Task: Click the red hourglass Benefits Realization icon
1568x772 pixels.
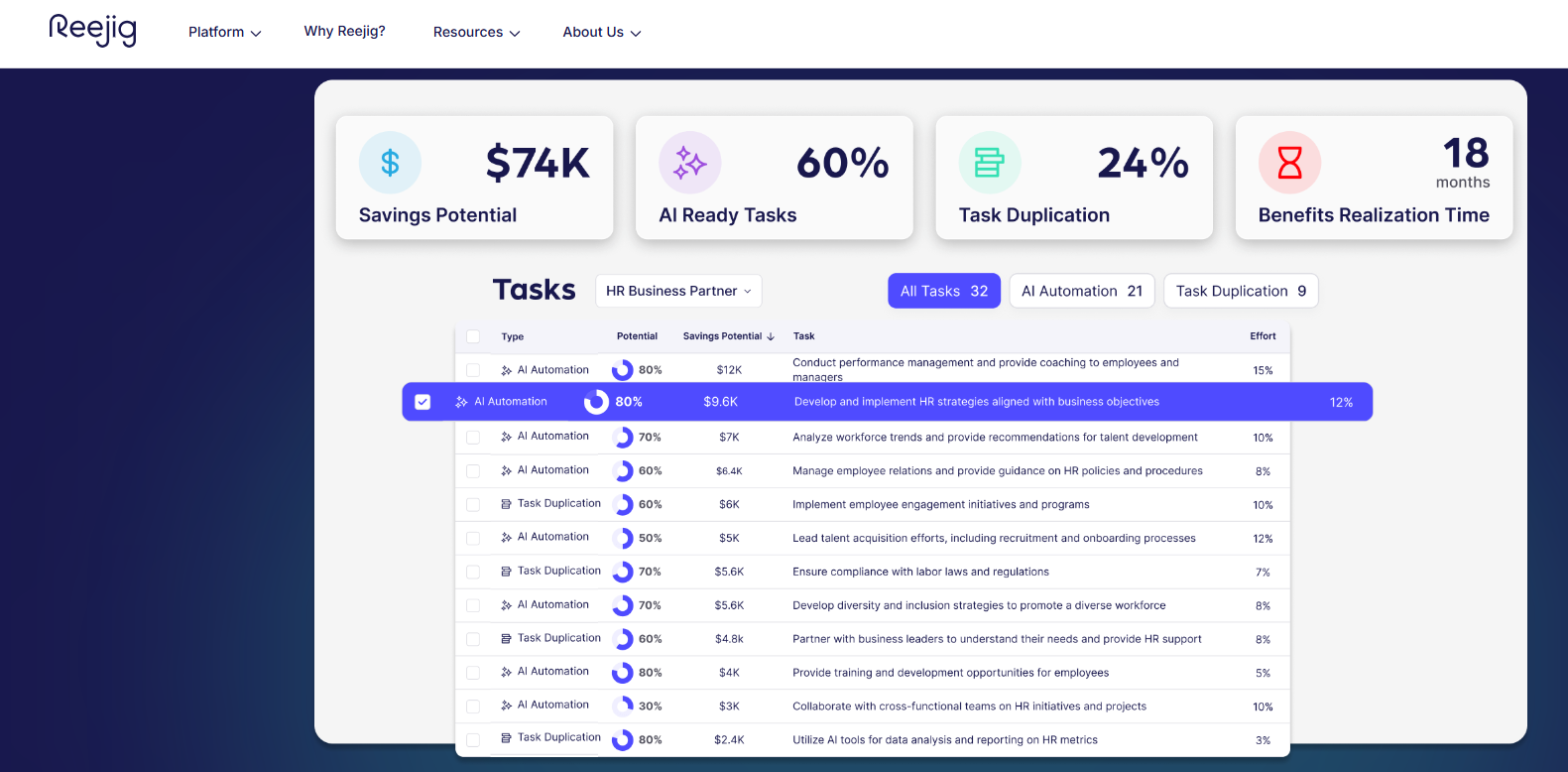Action: click(x=1289, y=163)
